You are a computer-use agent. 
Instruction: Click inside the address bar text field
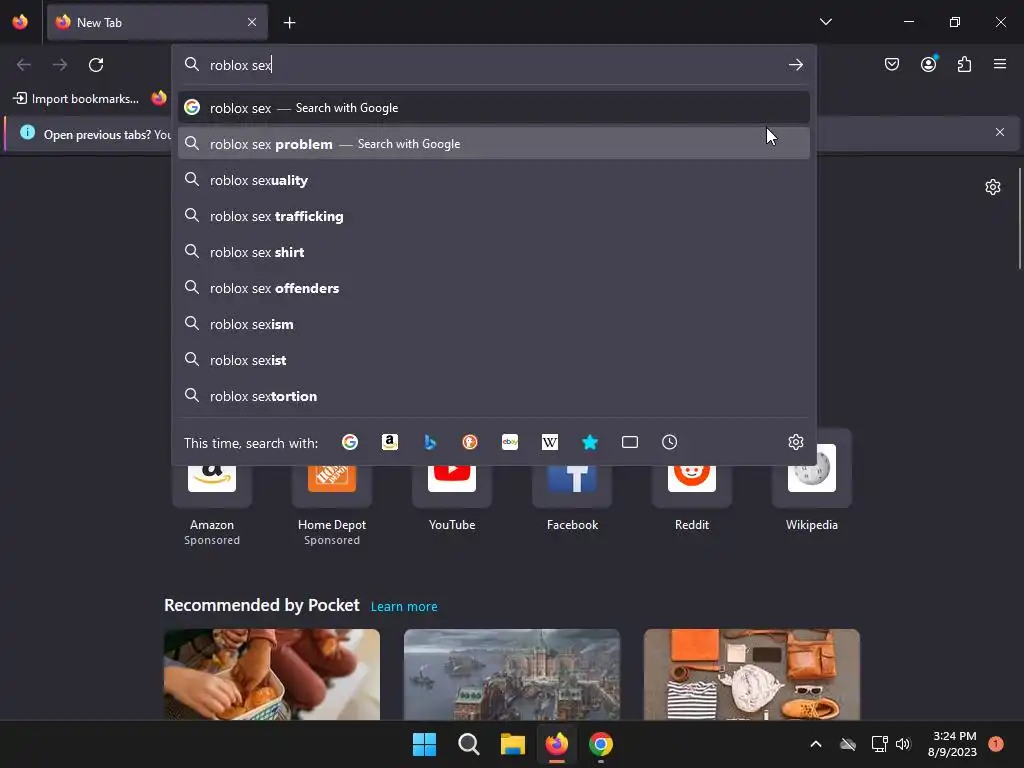(x=493, y=65)
